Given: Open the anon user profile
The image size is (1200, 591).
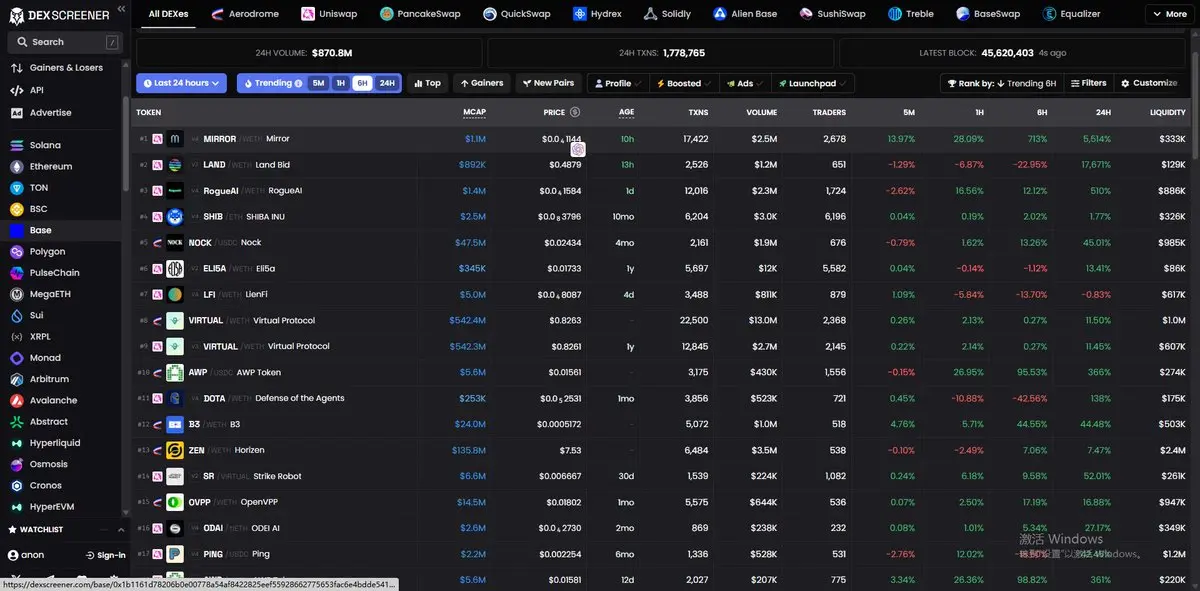Looking at the screenshot, I should tap(26, 555).
